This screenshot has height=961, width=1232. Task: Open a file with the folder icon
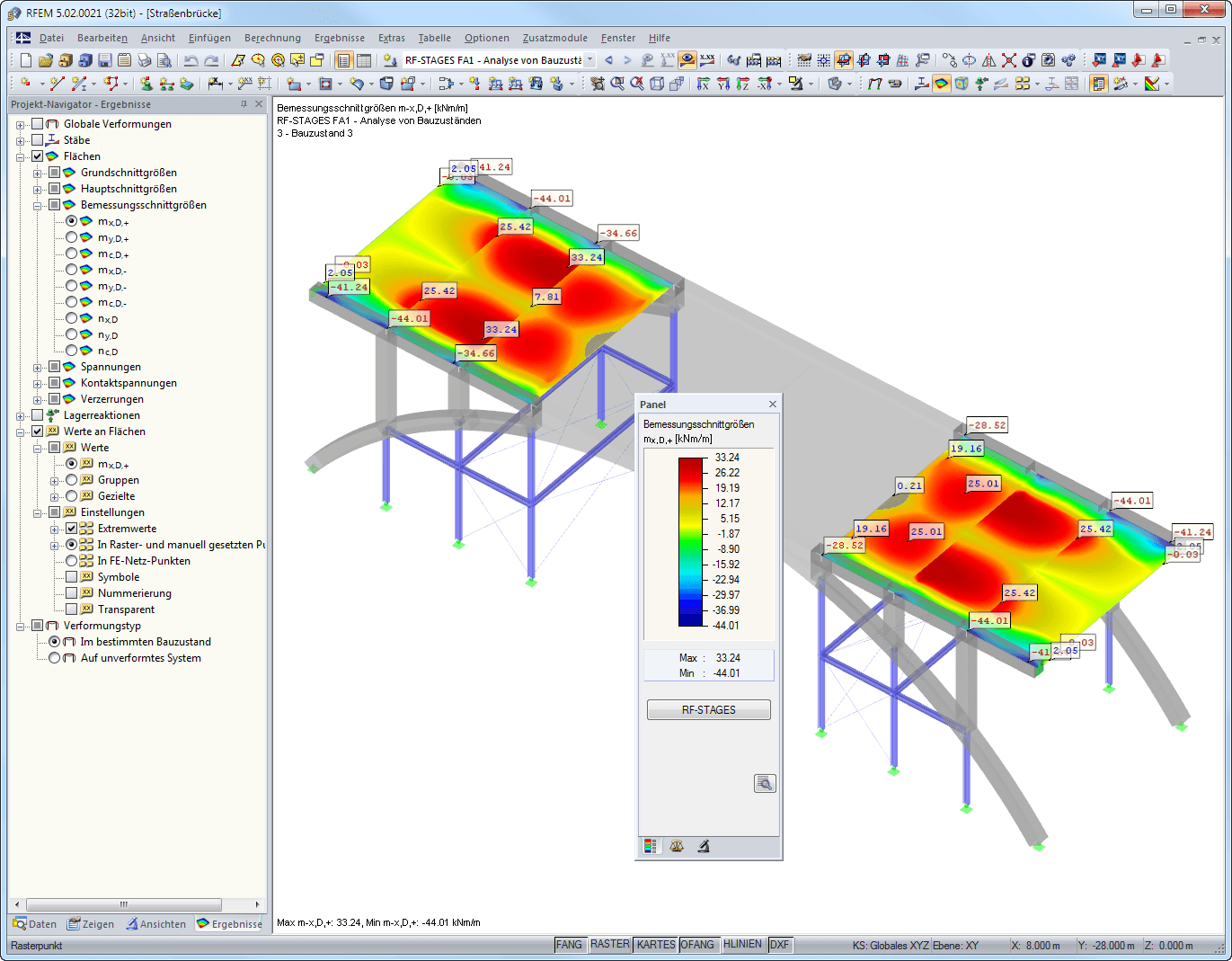tap(45, 60)
